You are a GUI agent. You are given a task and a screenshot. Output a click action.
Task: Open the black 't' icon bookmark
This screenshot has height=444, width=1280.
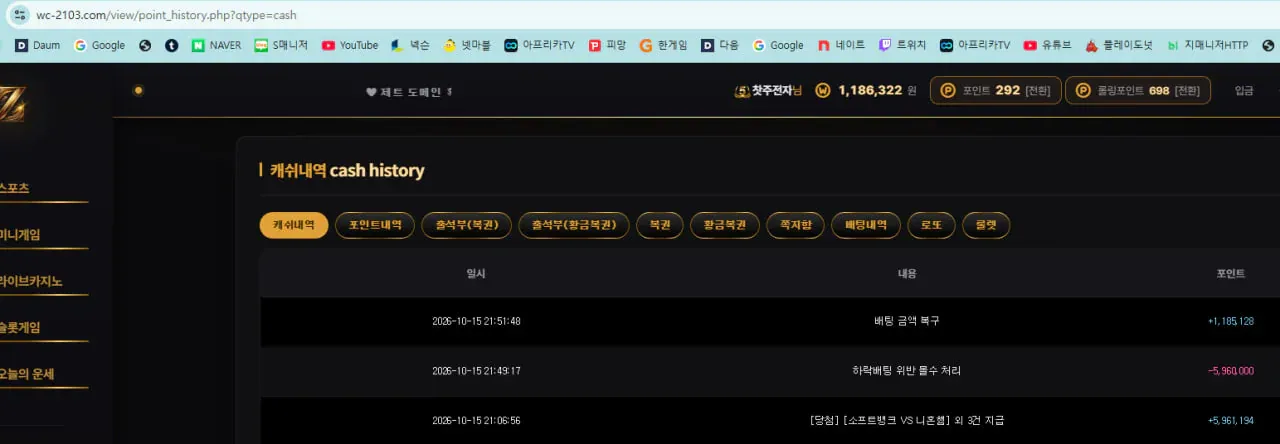click(x=172, y=45)
